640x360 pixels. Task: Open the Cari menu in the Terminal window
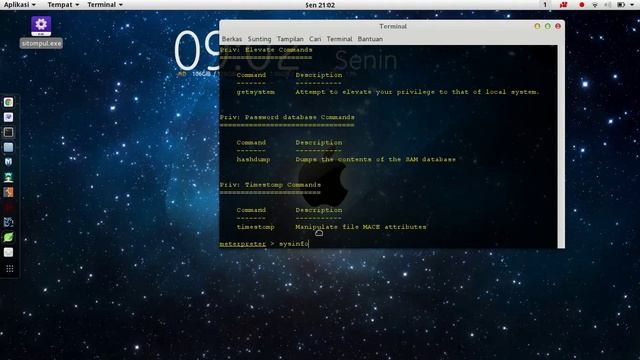click(x=315, y=39)
